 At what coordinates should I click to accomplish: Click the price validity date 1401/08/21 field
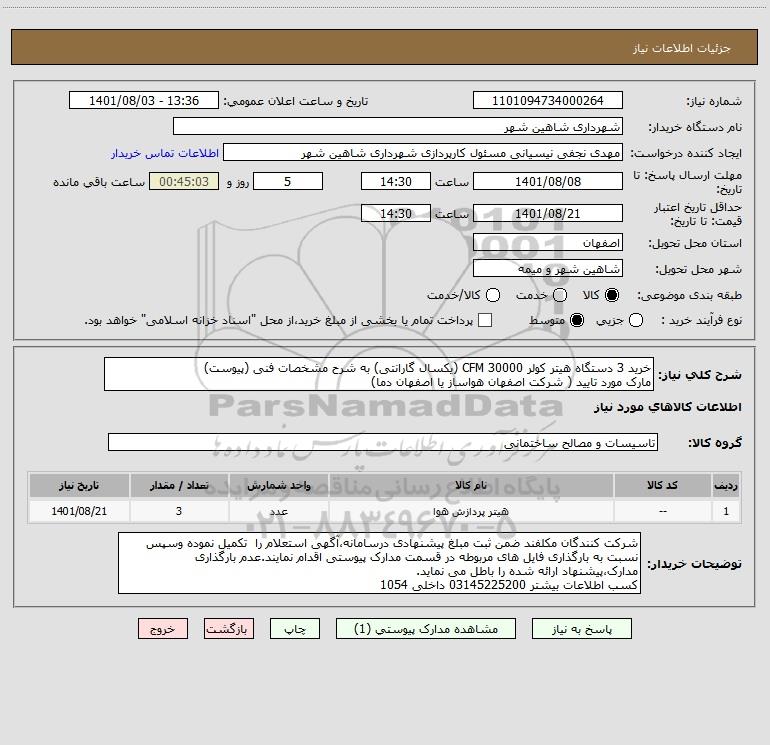(x=548, y=213)
